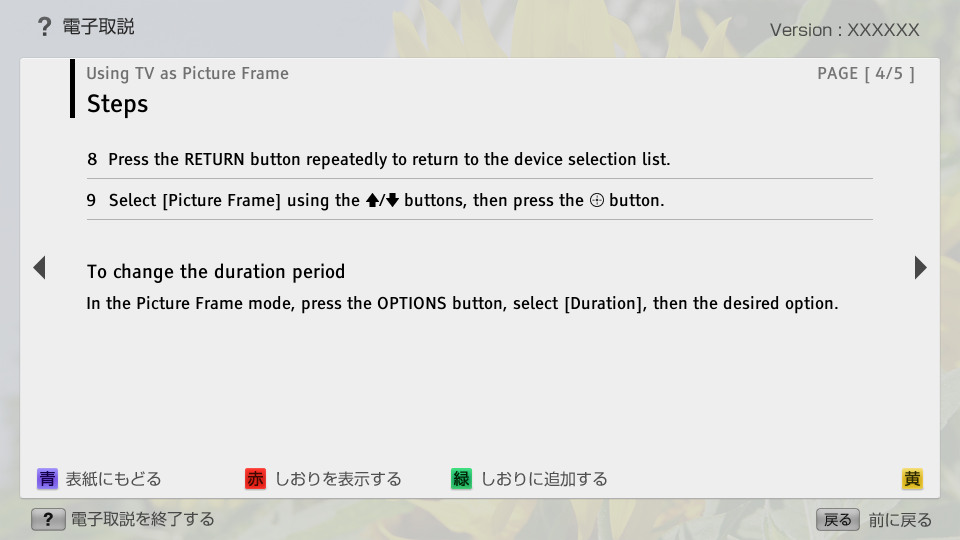Go to the previous page with left arrow
This screenshot has height=540, width=960.
click(39, 268)
